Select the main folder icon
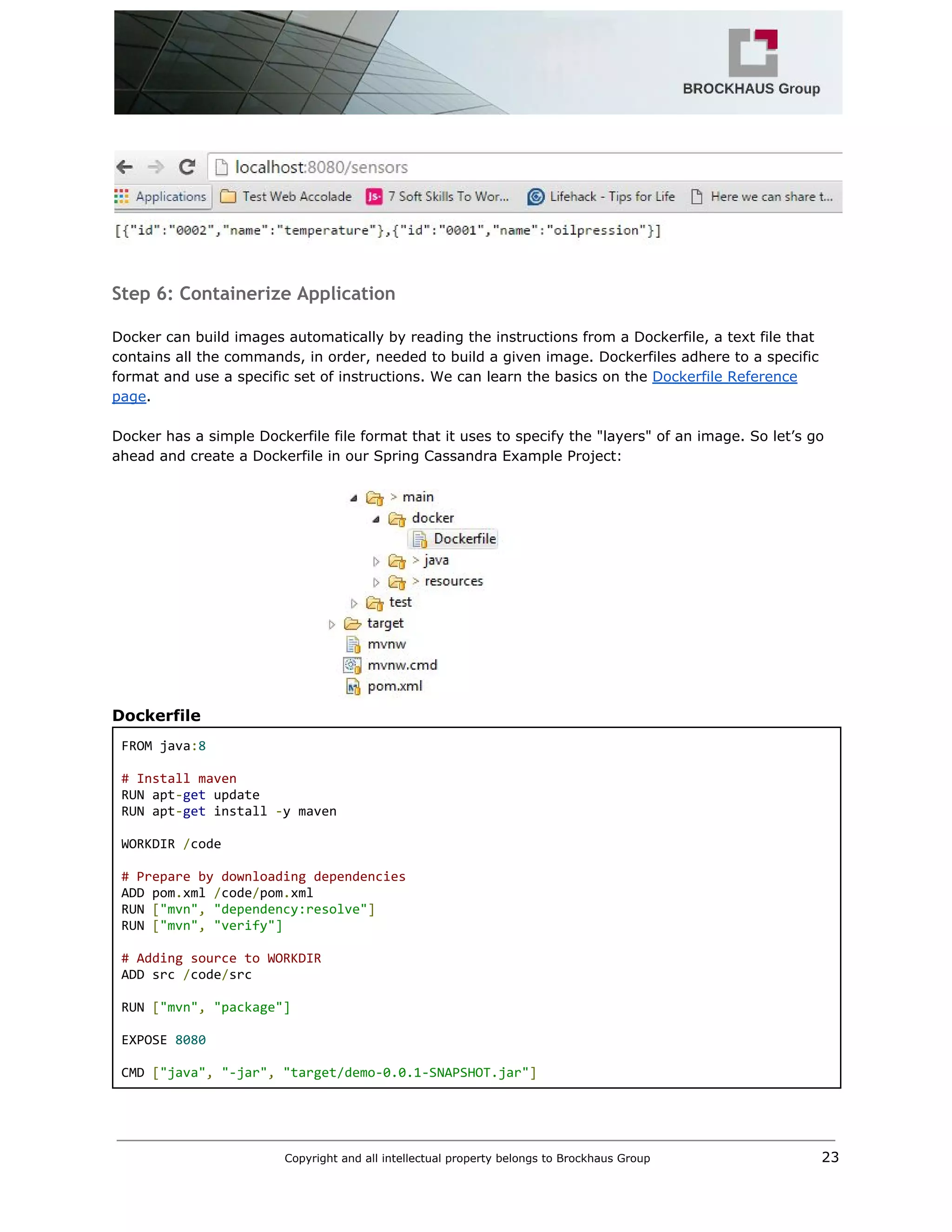 (x=375, y=497)
